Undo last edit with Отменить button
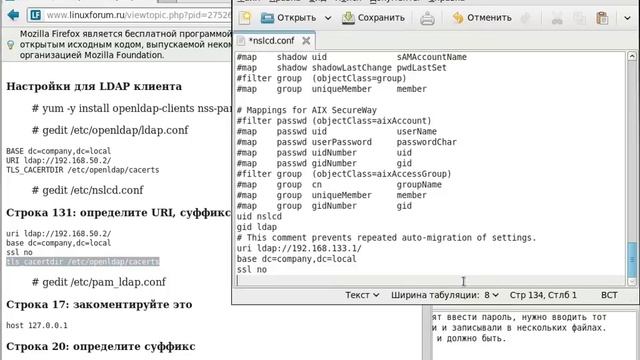Image resolution: width=640 pixels, height=360 pixels. [482, 18]
